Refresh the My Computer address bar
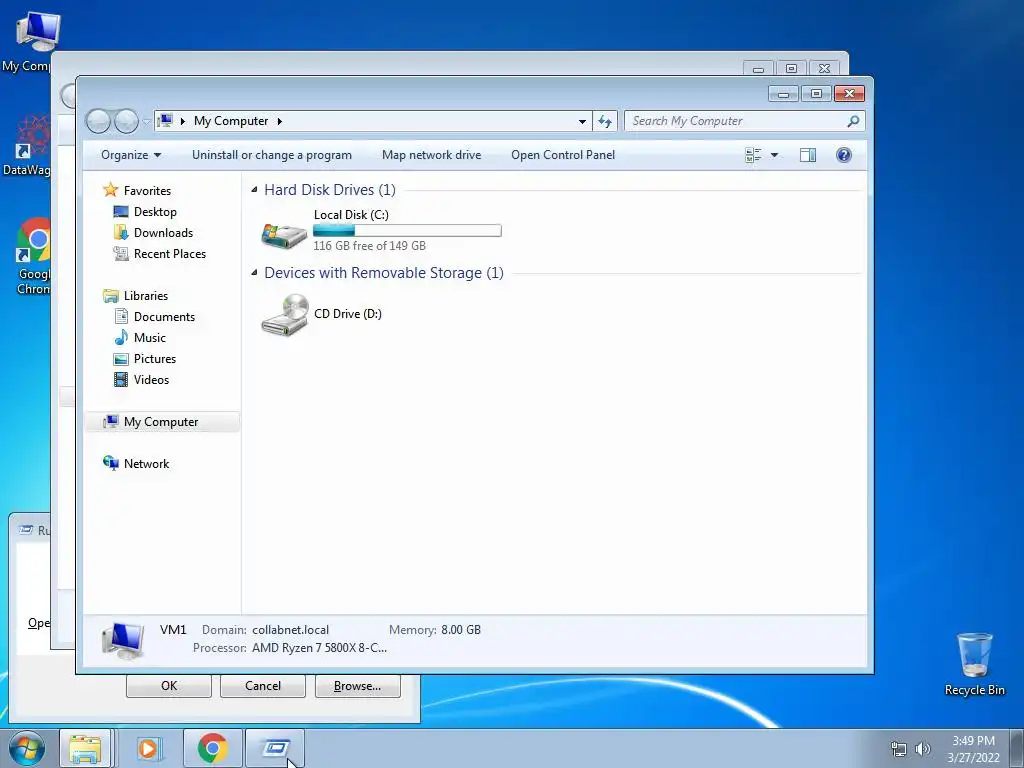The height and width of the screenshot is (768, 1024). click(605, 121)
